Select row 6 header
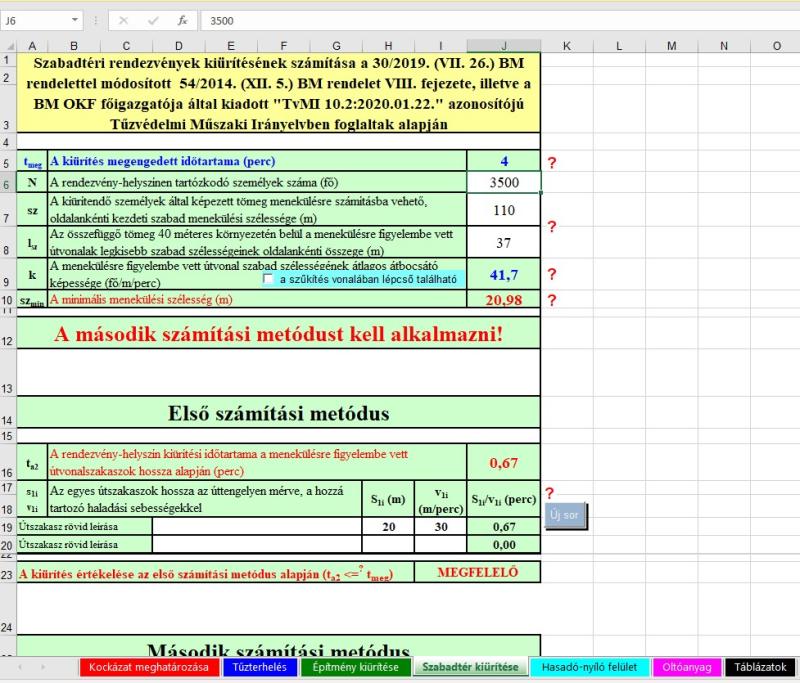The width and height of the screenshot is (800, 683). pos(8,183)
